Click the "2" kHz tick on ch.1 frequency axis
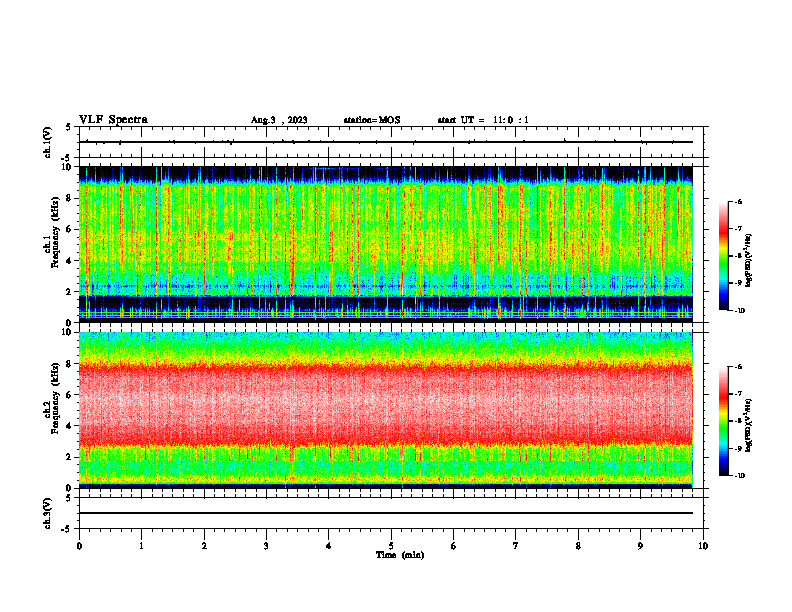Viewport: 792px width, 612px height. pos(70,292)
